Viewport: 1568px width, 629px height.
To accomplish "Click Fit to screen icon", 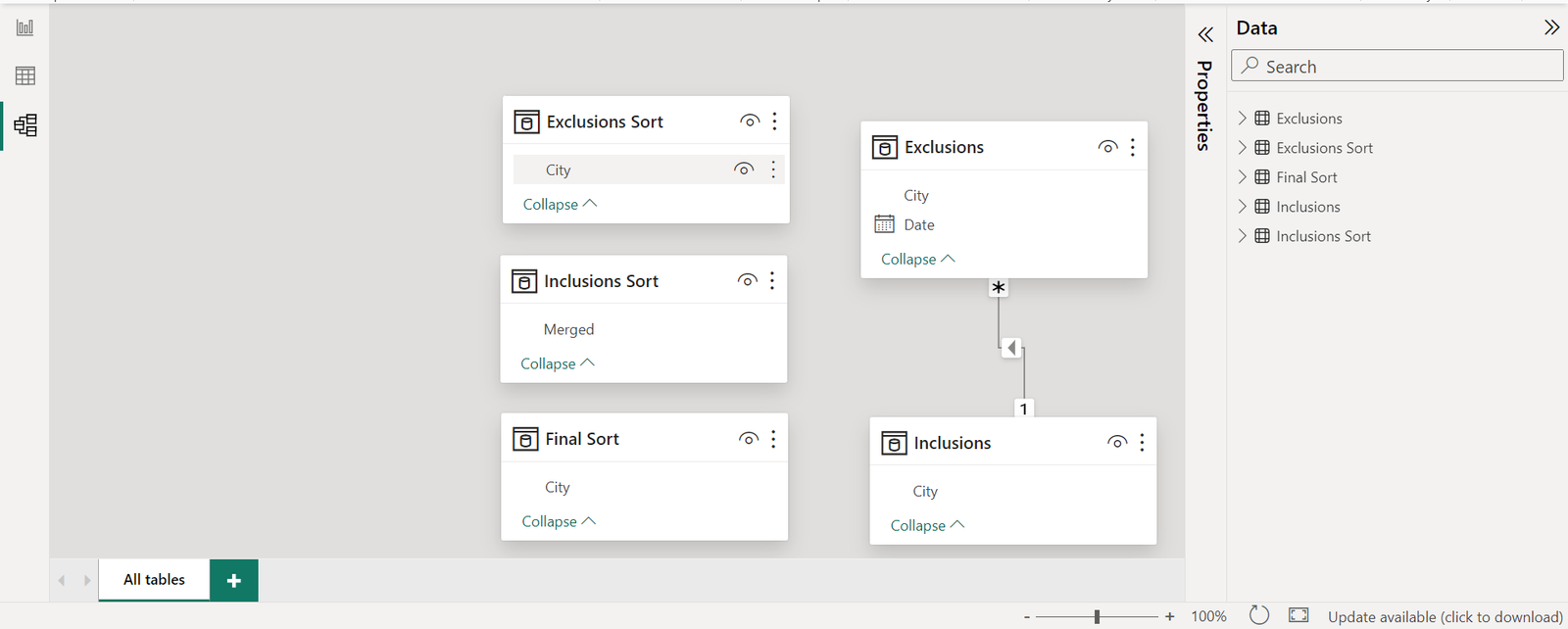I will 1298,615.
